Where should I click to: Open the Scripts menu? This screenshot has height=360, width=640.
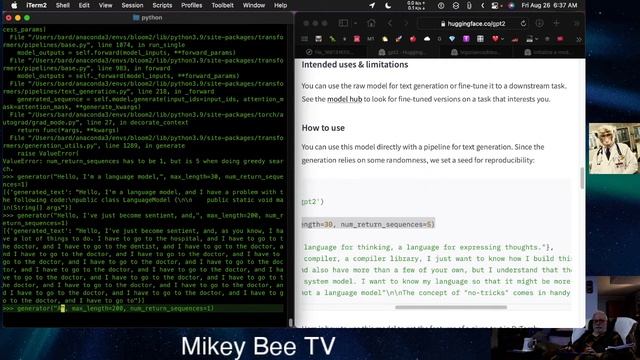tap(162, 5)
